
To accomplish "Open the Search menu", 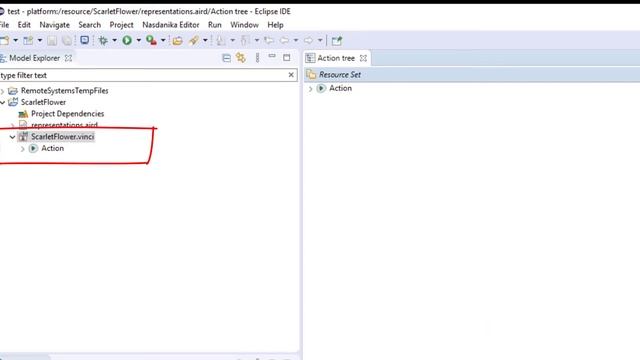I will pyautogui.click(x=89, y=25).
